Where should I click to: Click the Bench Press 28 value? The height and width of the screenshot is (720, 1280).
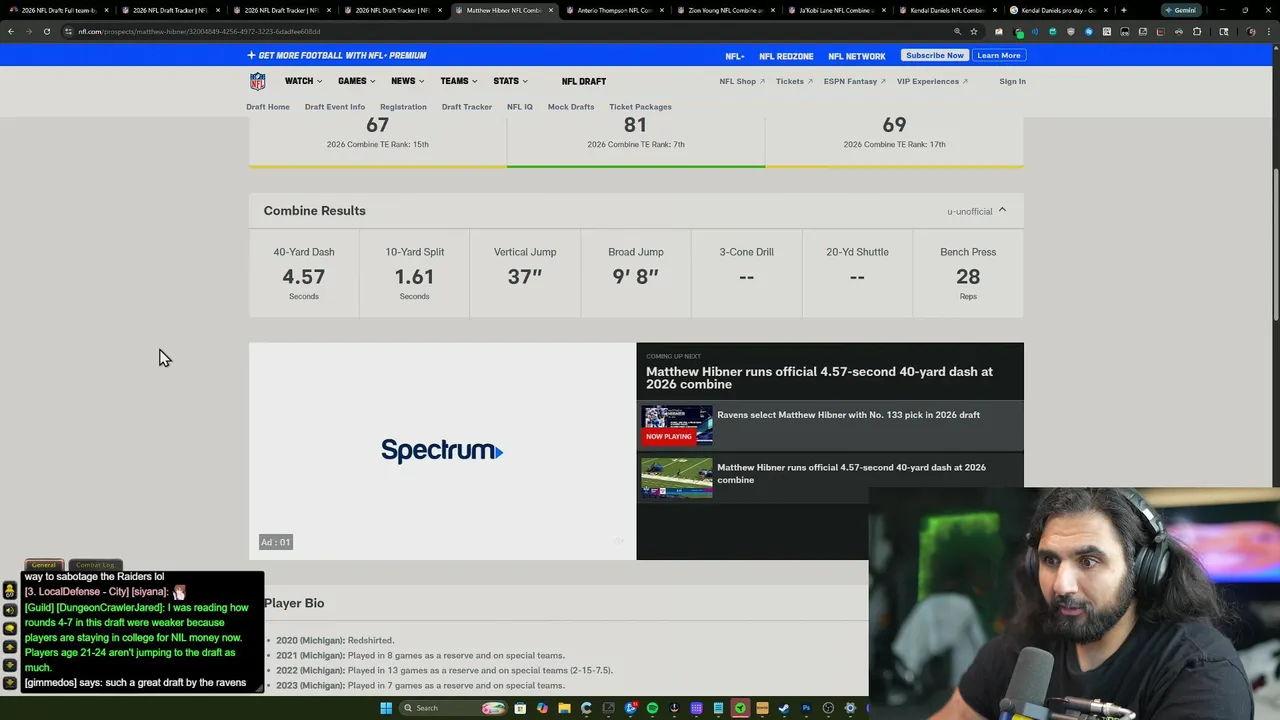pyautogui.click(x=968, y=277)
